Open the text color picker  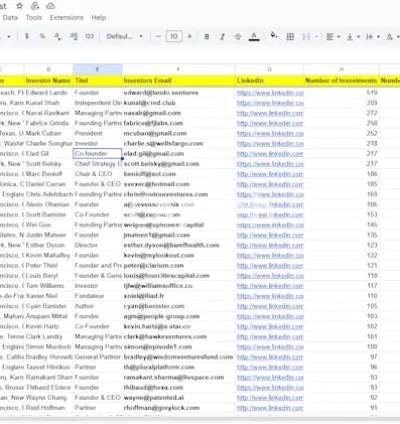click(254, 36)
